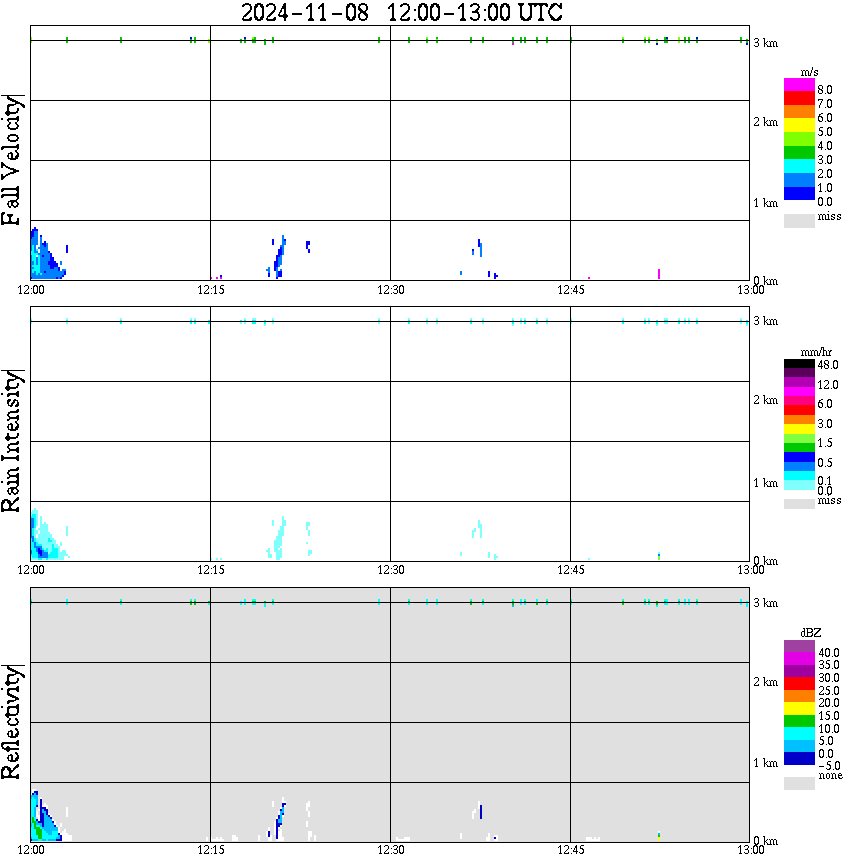Click the magenta spike near 12:52 in Fall Velocity
Image resolution: width=850 pixels, height=868 pixels.
(658, 273)
